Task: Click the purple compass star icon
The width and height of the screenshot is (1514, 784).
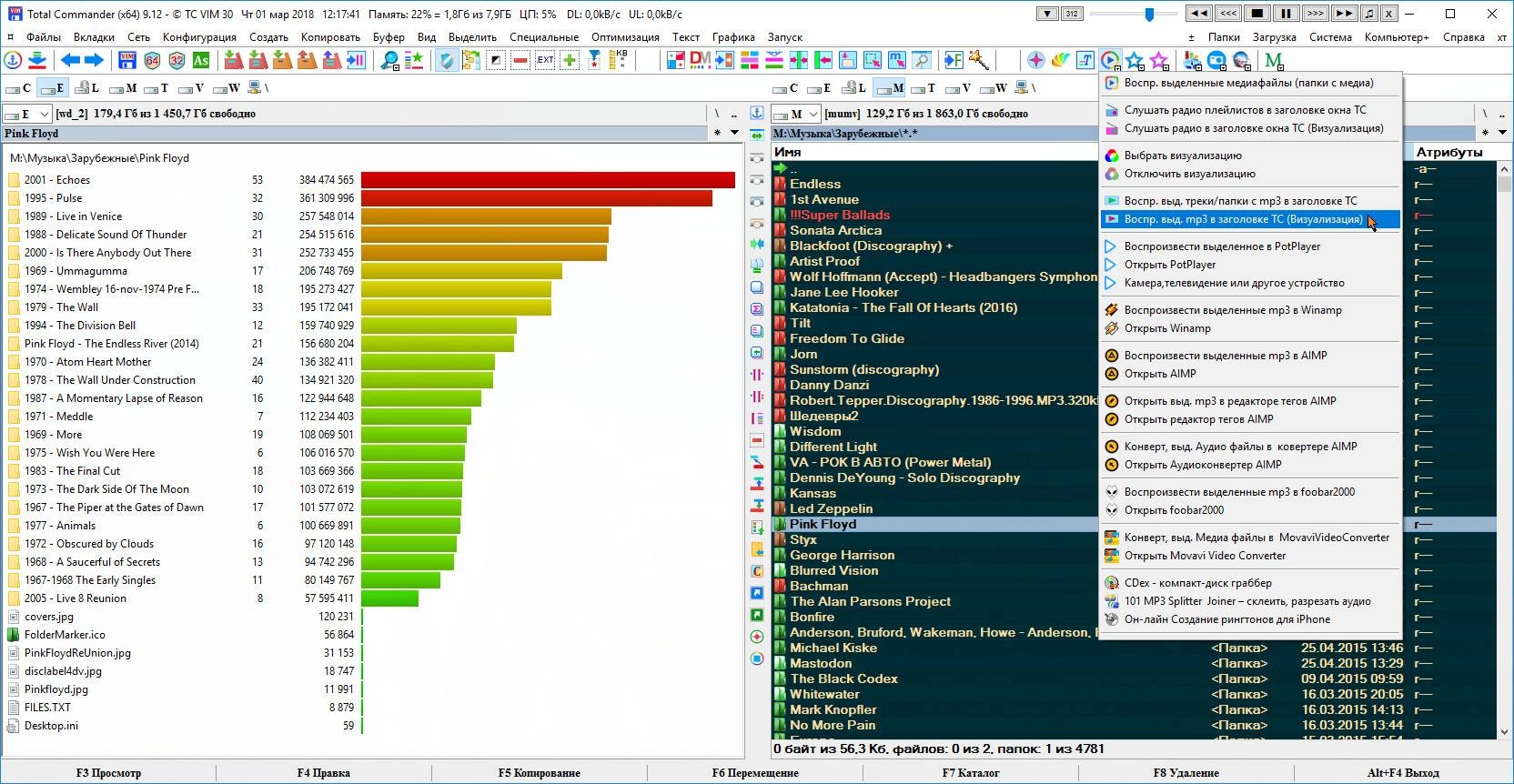Action: pos(1036,61)
